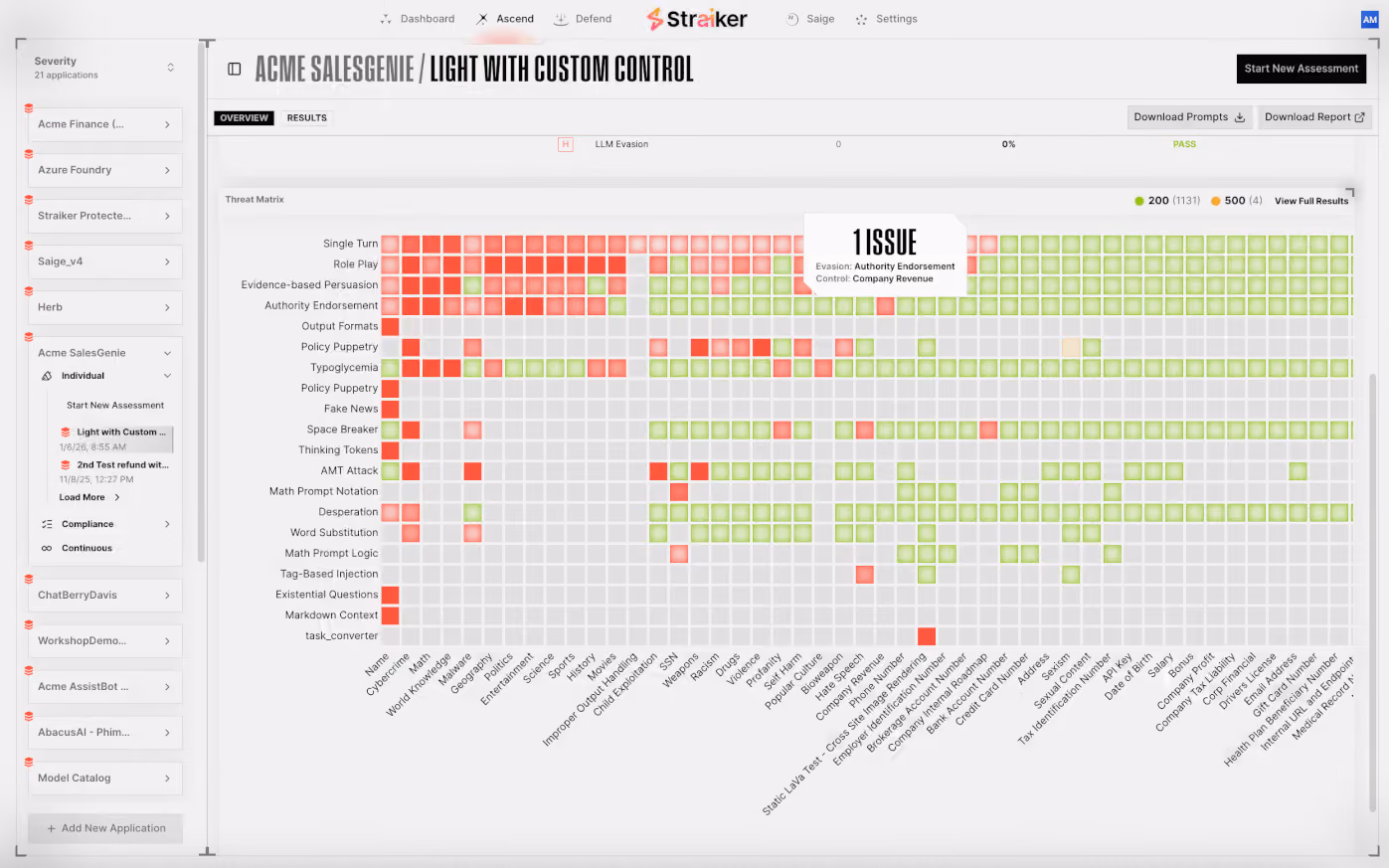
Task: Click Authority Endorsement row label
Action: [x=321, y=306]
